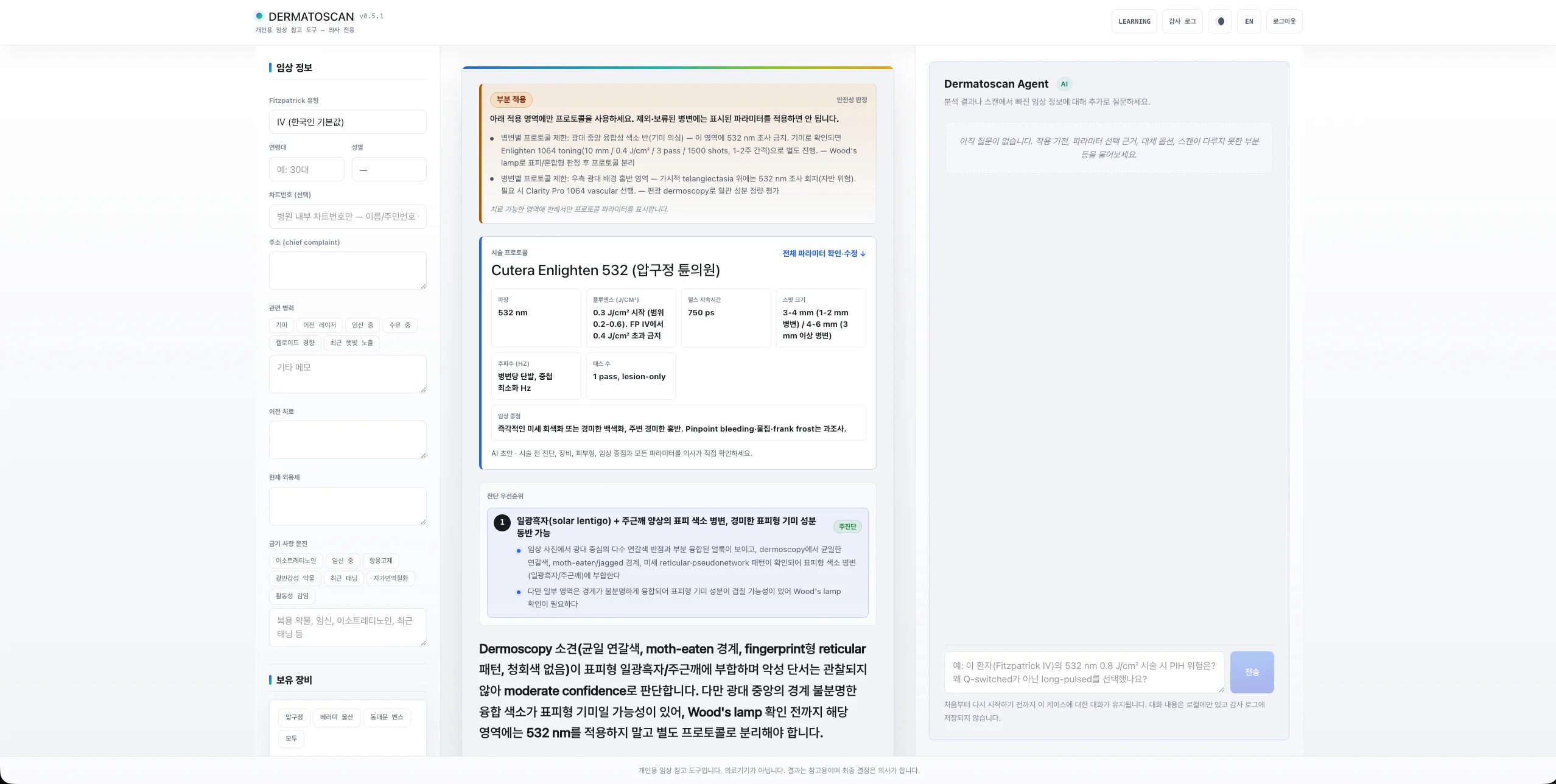Viewport: 1556px width, 784px height.
Task: Toggle the 최근 햇빛 노출 chip
Action: [x=352, y=343]
